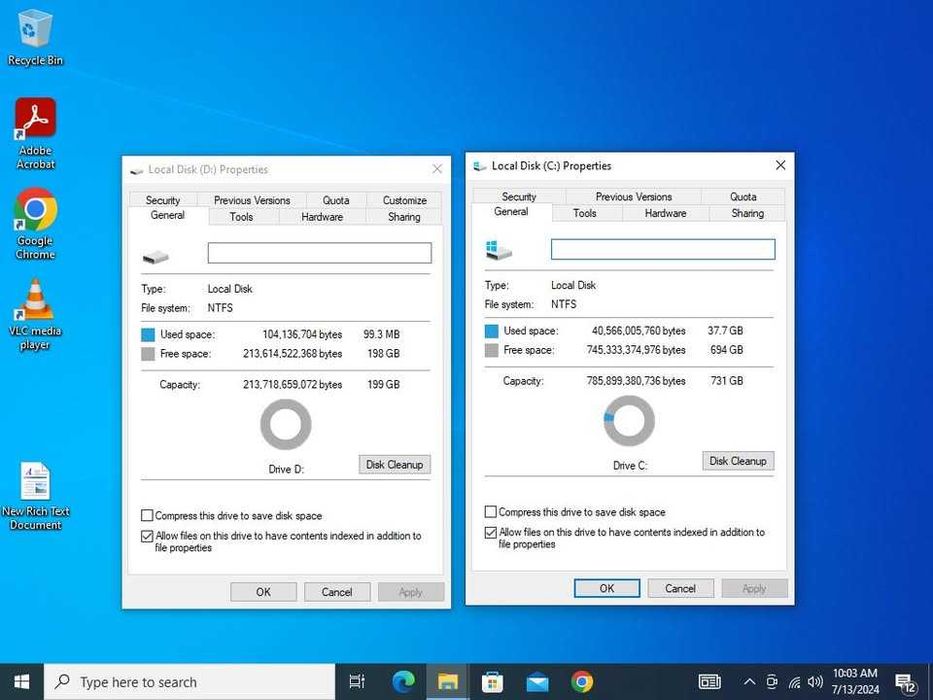This screenshot has height=700, width=933.
Task: Select the General tab in D: Properties
Action: [x=167, y=215]
